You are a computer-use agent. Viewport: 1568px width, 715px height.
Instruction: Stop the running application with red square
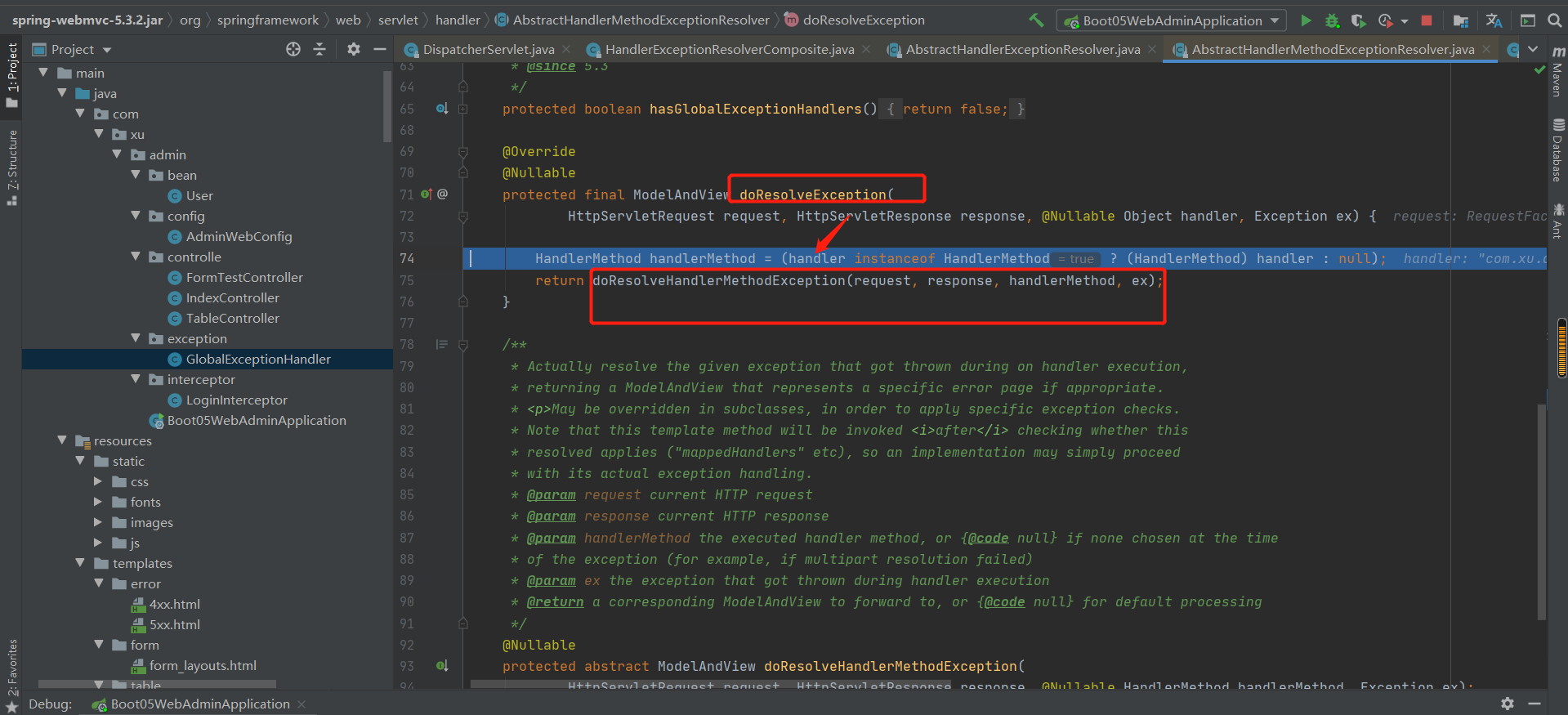[1427, 20]
